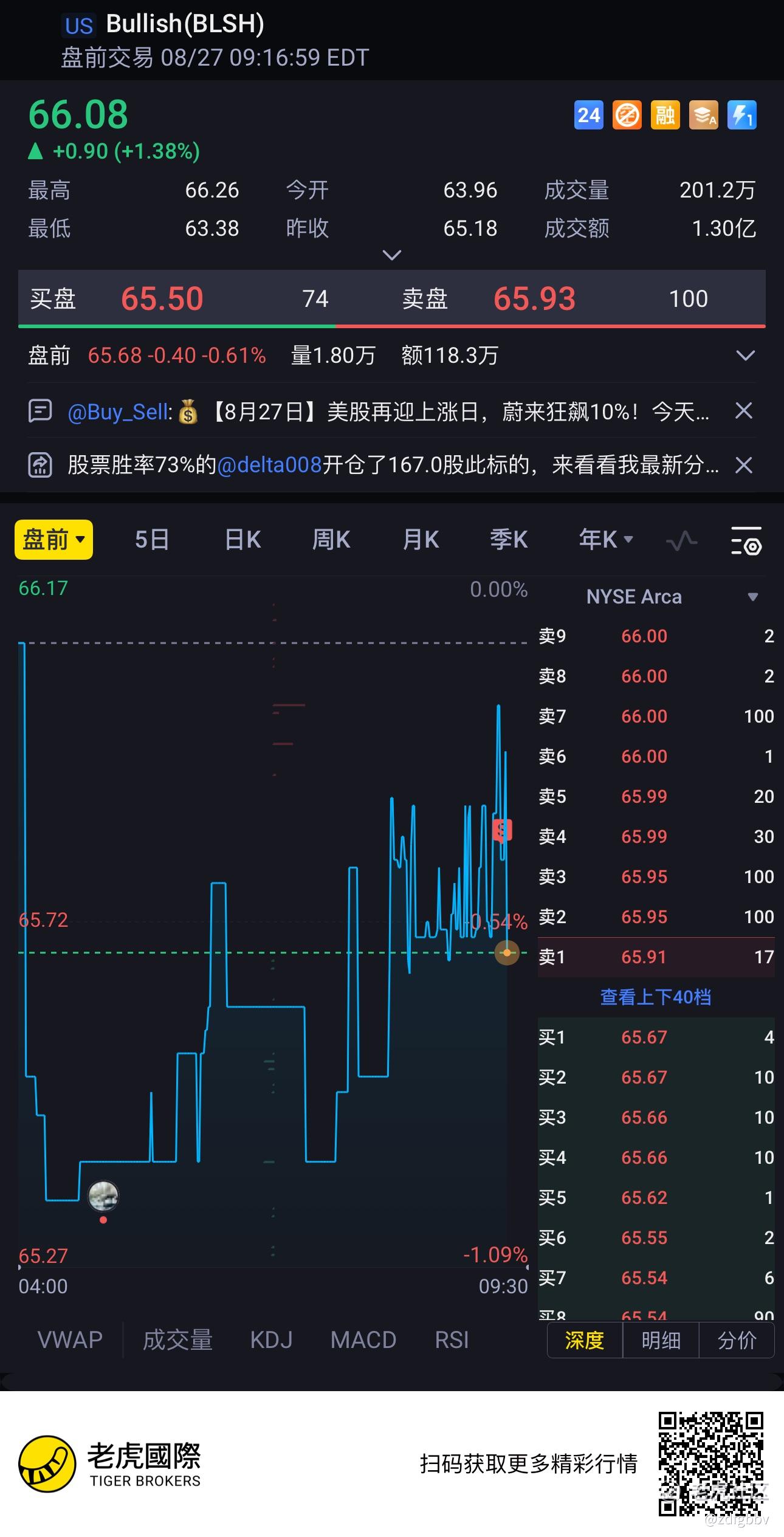Screen dimensions: 784x1537
Task: Tap the 卖3 row with 65.95
Action: tap(656, 876)
